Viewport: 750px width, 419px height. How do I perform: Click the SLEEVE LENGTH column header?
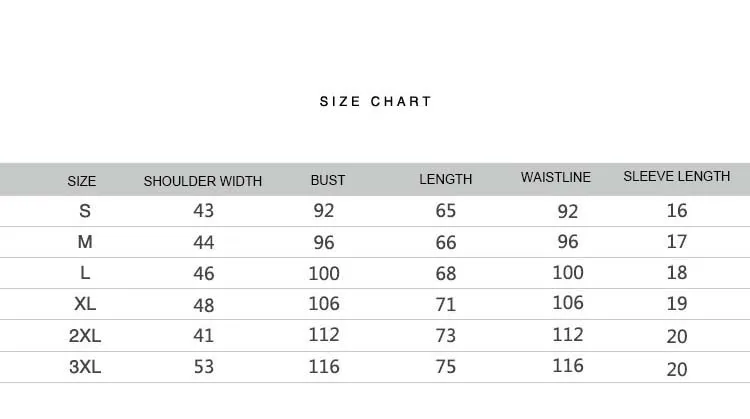677,176
